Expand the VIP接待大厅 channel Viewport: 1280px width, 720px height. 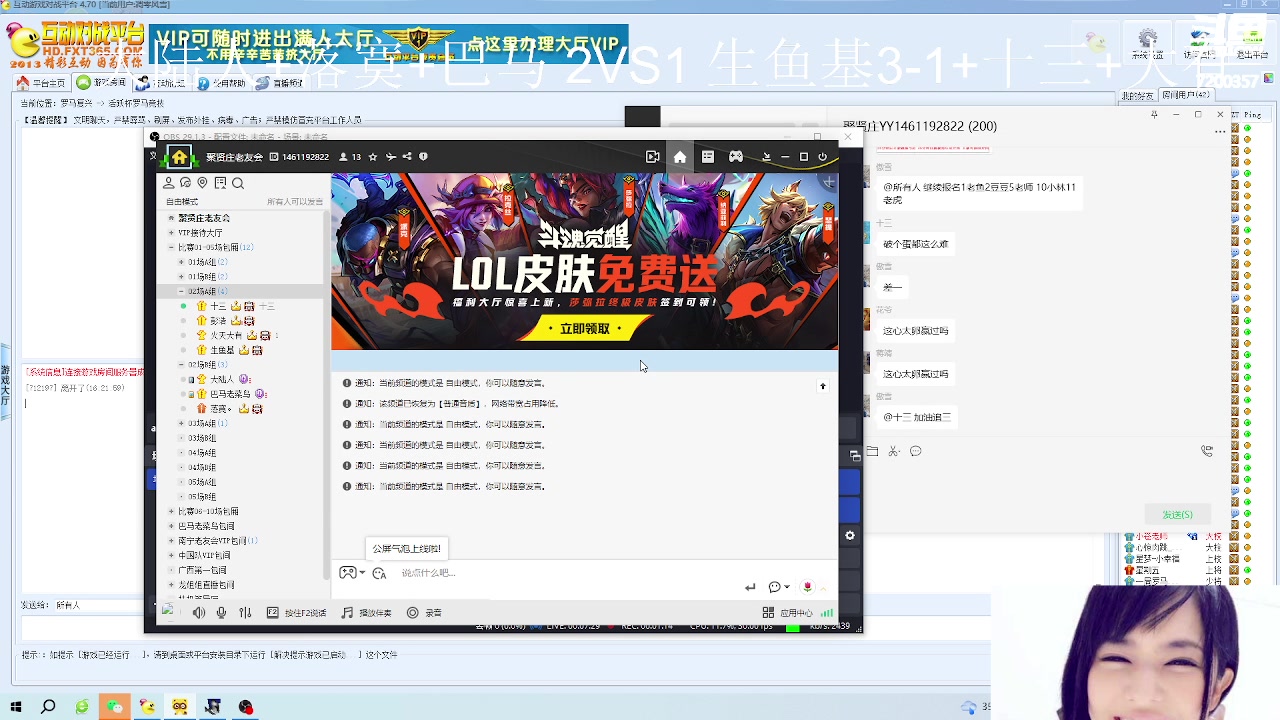pos(171,233)
